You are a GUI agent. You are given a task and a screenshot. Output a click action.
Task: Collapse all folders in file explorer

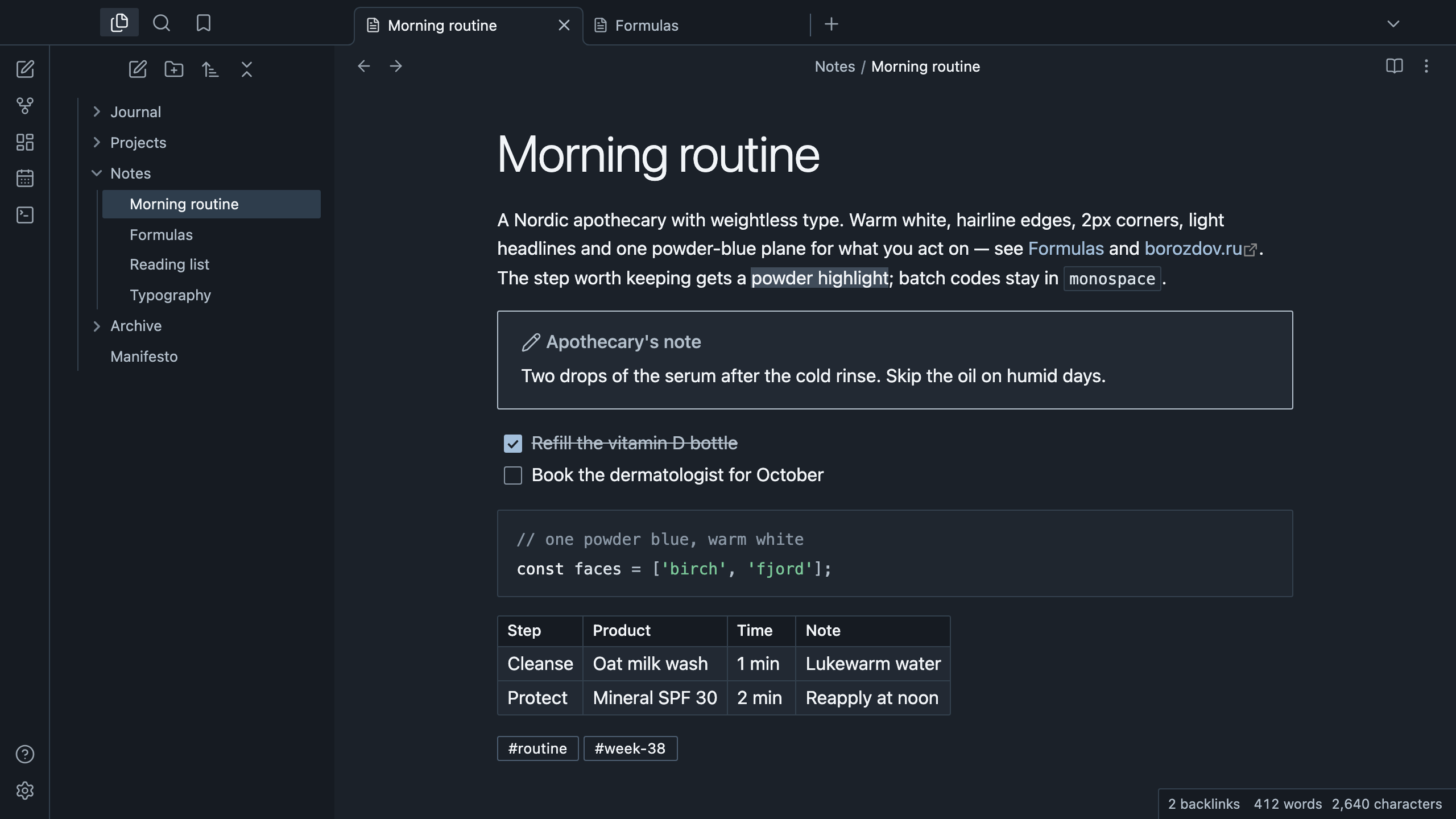pos(247,69)
